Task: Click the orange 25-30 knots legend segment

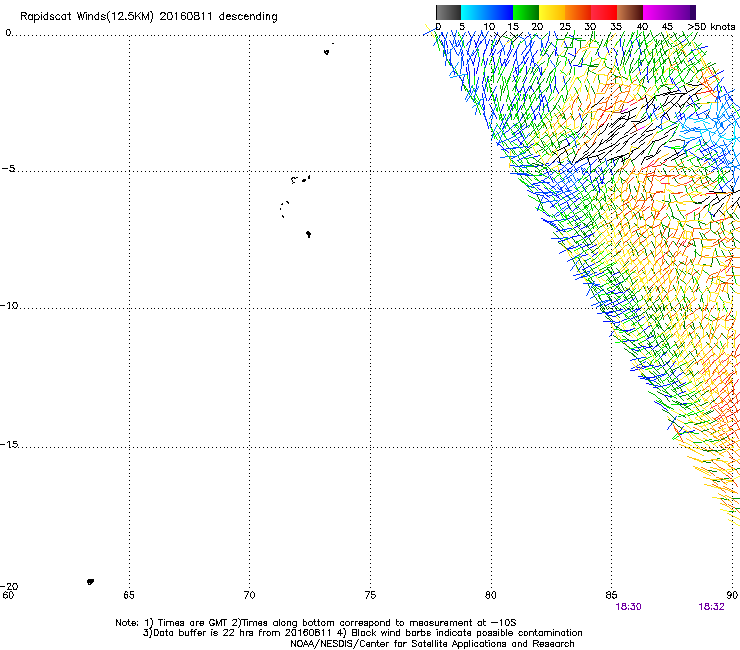Action: pos(578,12)
